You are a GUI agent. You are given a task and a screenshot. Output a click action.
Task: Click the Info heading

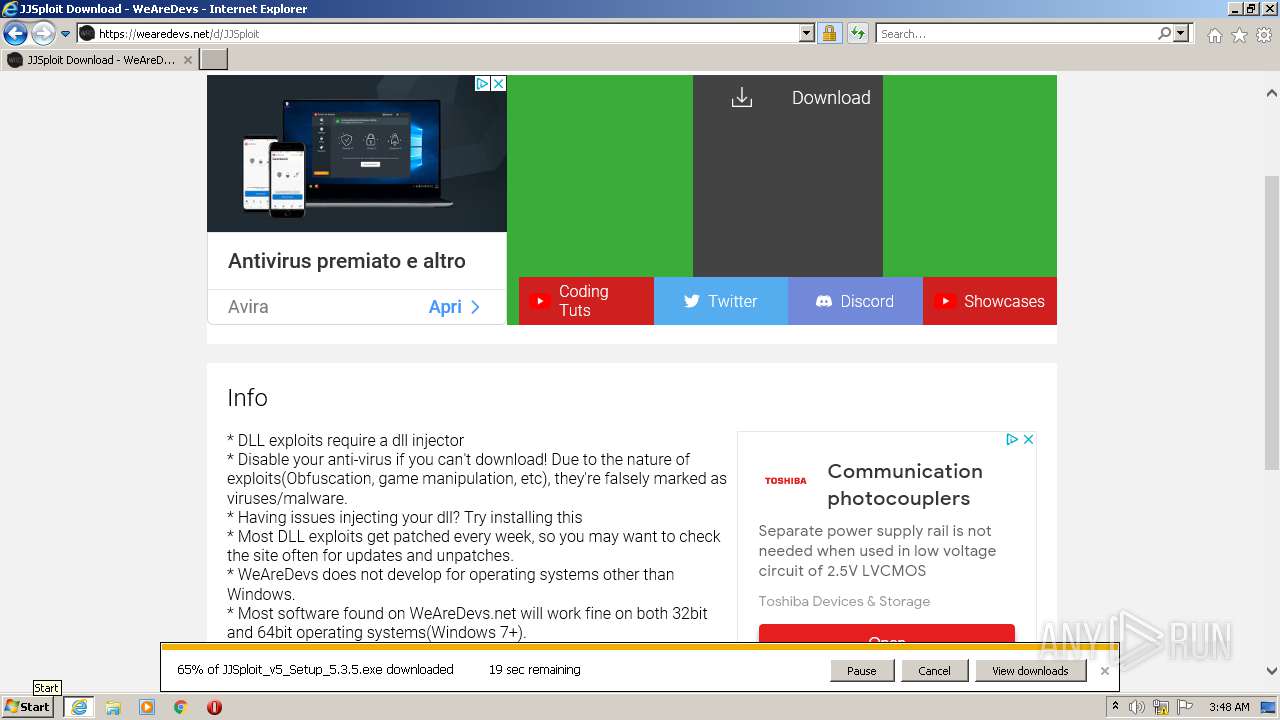pos(247,398)
